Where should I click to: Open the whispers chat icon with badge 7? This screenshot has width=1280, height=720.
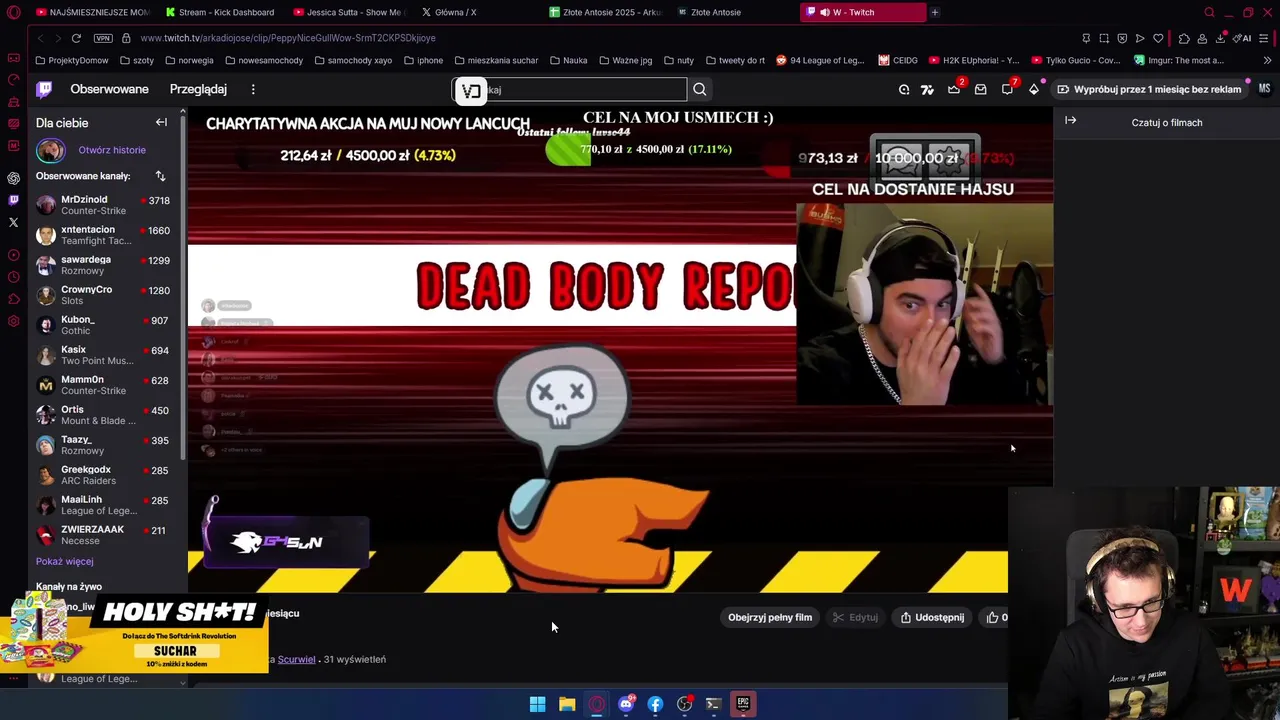coord(1007,89)
